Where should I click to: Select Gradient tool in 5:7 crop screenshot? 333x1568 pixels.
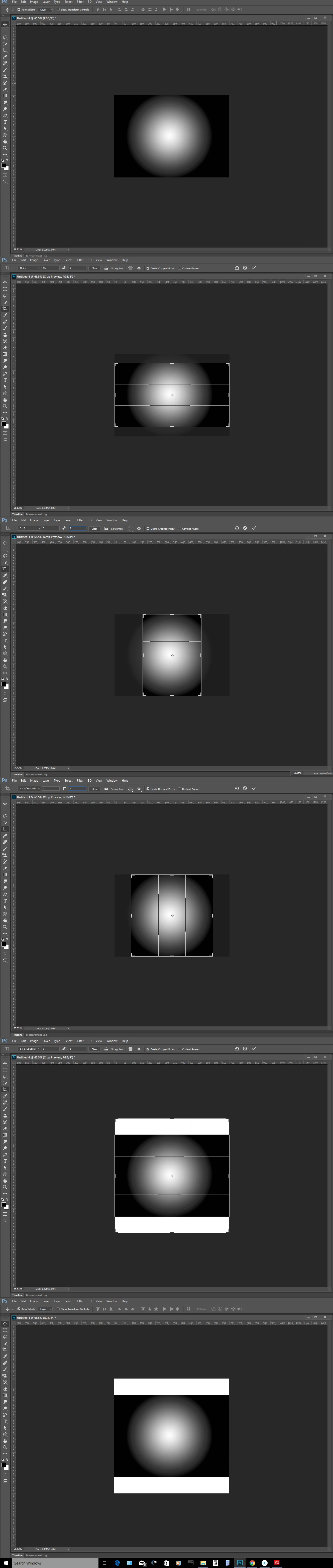(x=5, y=614)
